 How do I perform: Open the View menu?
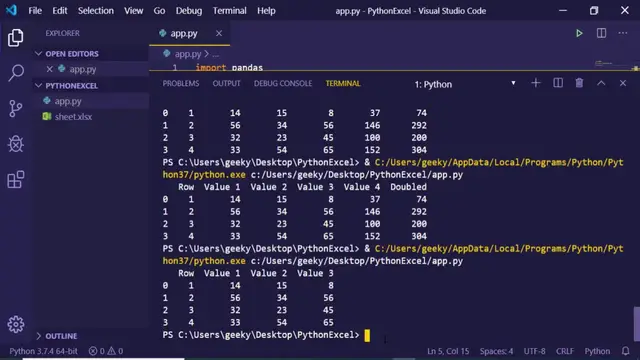coord(133,11)
